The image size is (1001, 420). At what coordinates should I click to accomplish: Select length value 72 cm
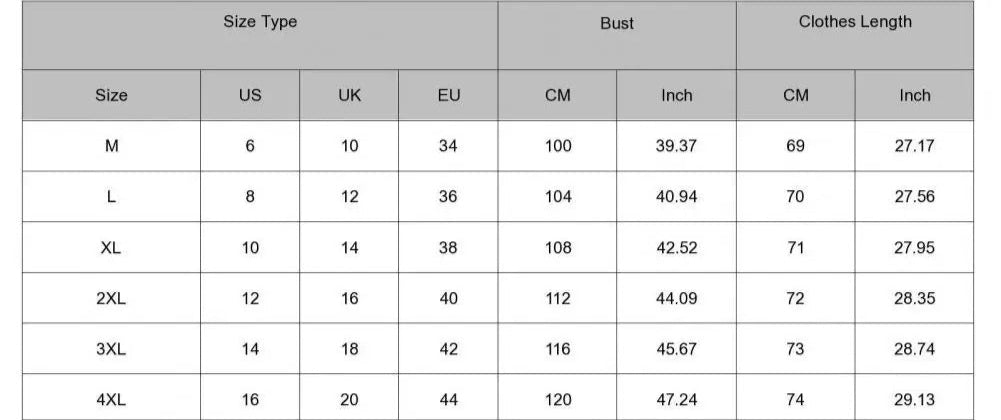click(795, 298)
